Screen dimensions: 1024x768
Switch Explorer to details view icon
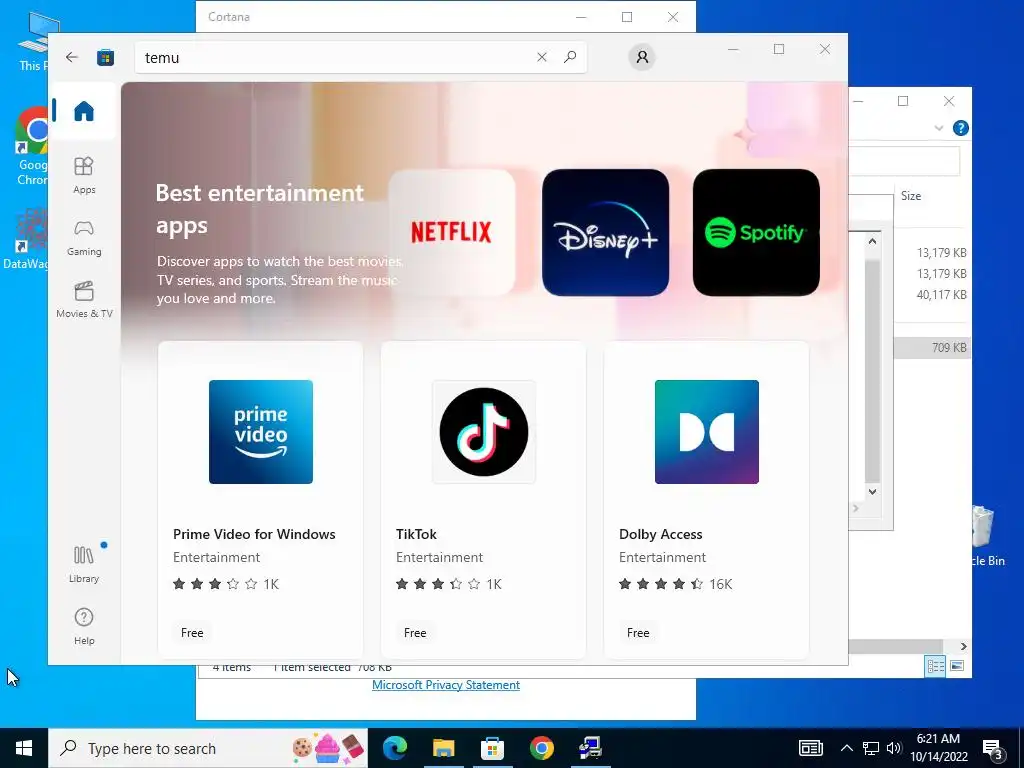935,666
